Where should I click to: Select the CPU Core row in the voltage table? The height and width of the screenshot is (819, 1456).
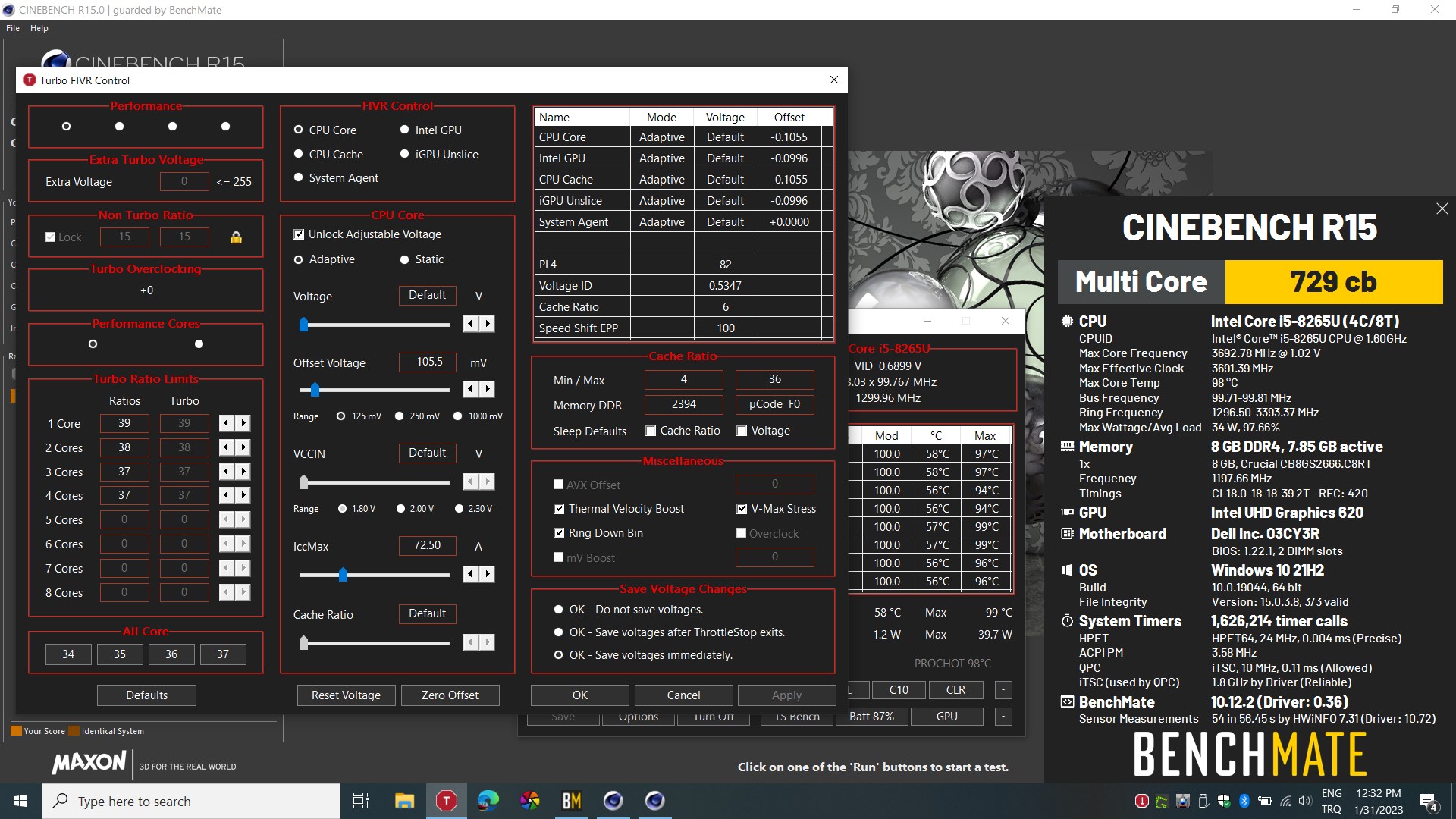(682, 137)
